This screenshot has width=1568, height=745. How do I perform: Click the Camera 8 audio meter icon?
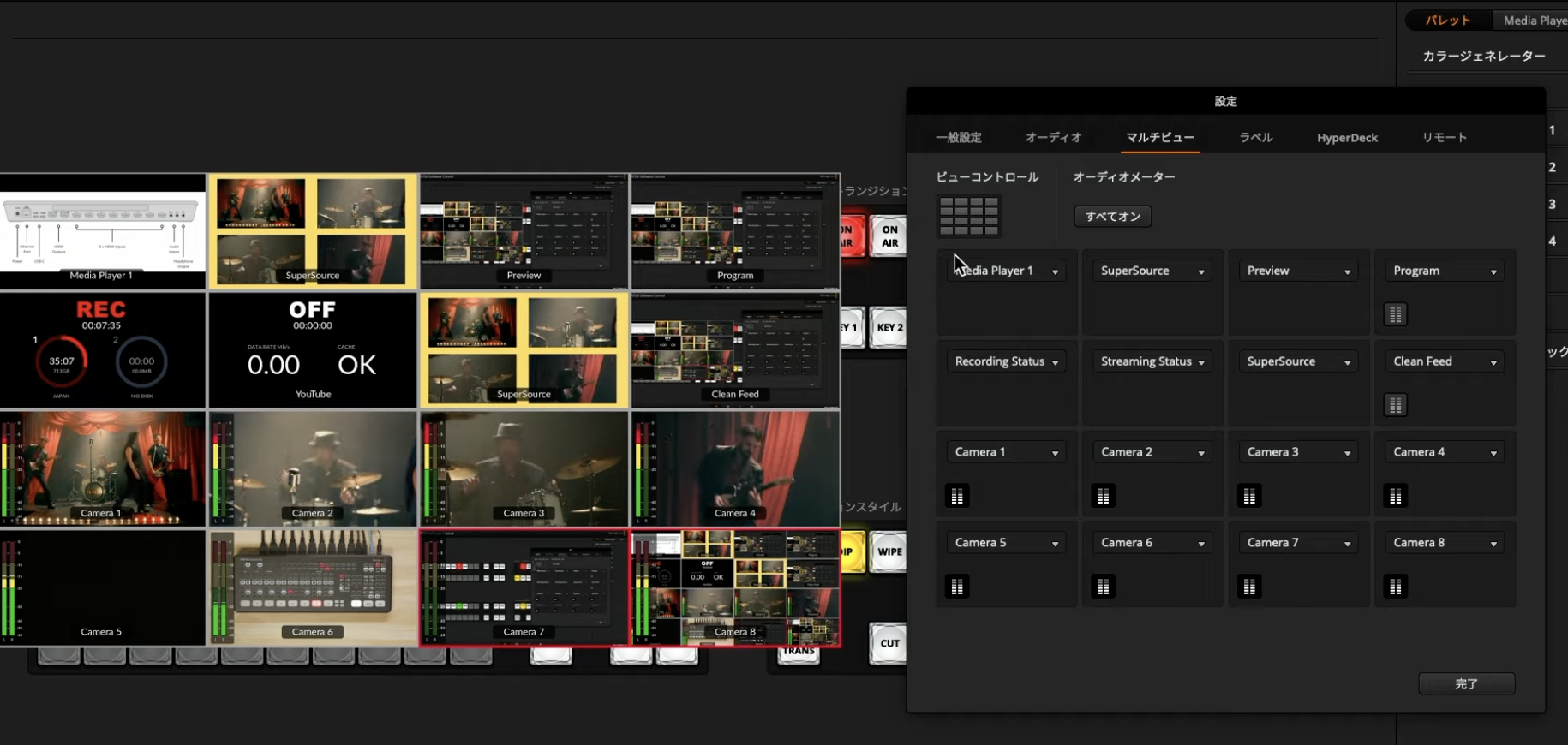point(1395,587)
